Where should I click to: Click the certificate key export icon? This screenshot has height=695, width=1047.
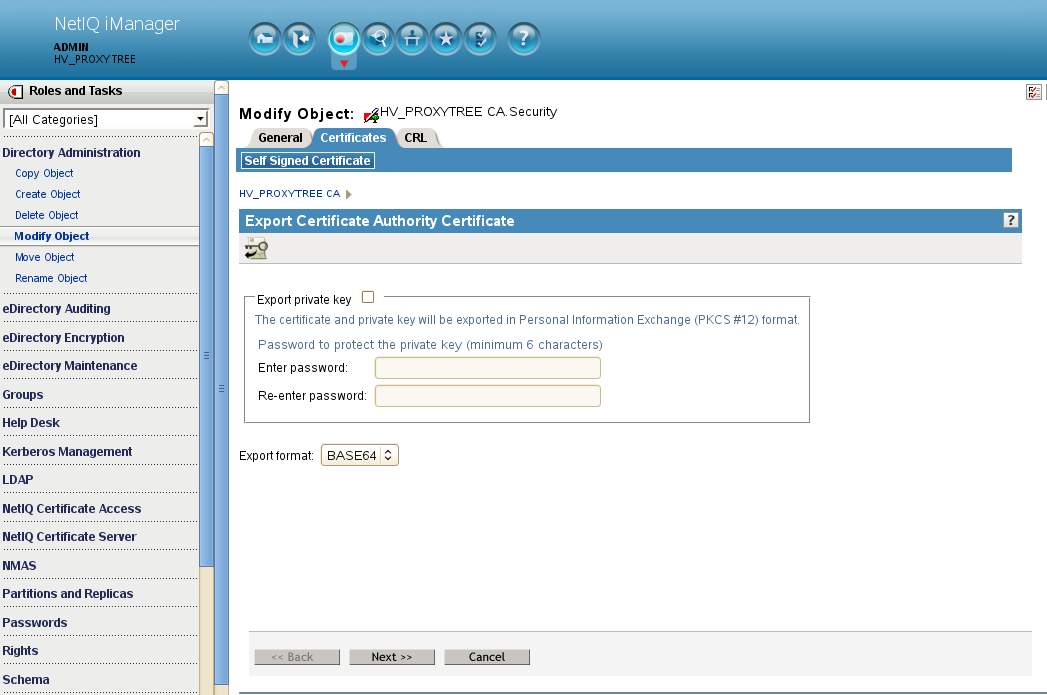click(256, 249)
